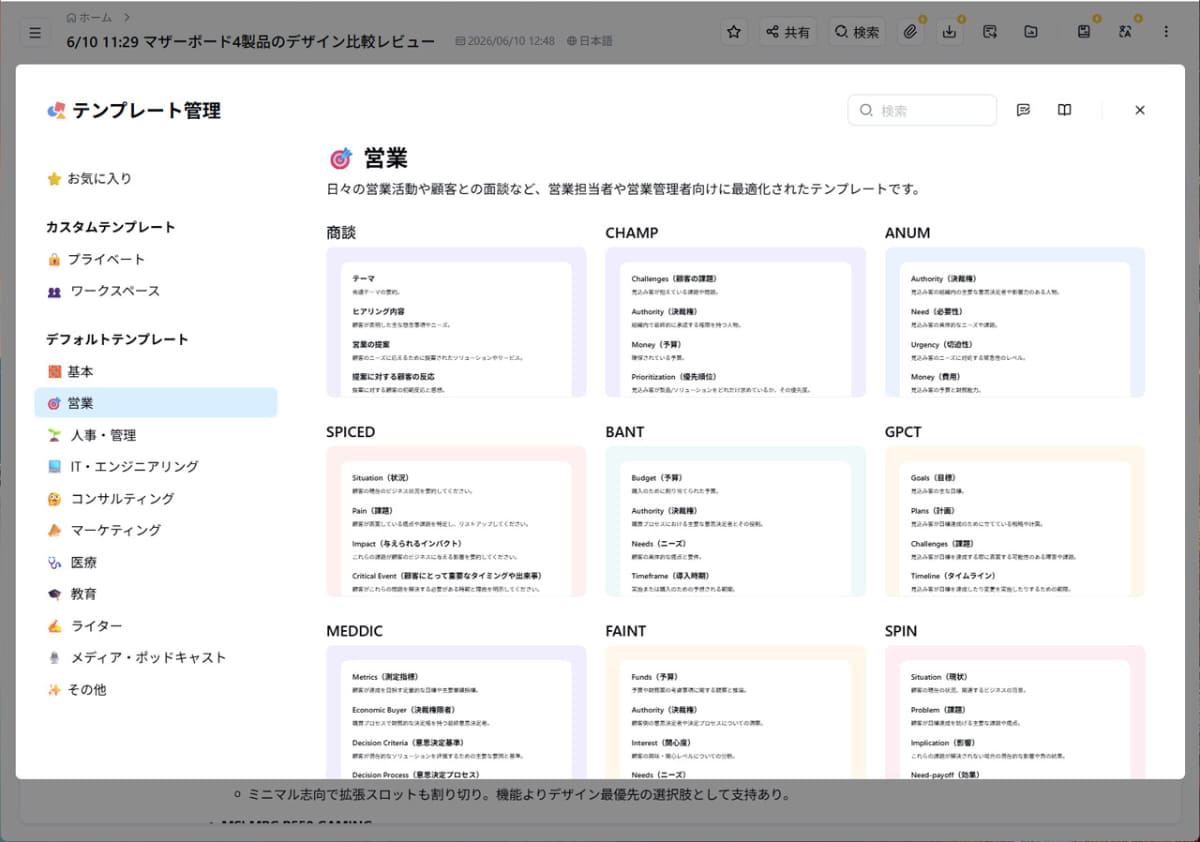
Task: Select the その他 category
Action: pos(156,689)
